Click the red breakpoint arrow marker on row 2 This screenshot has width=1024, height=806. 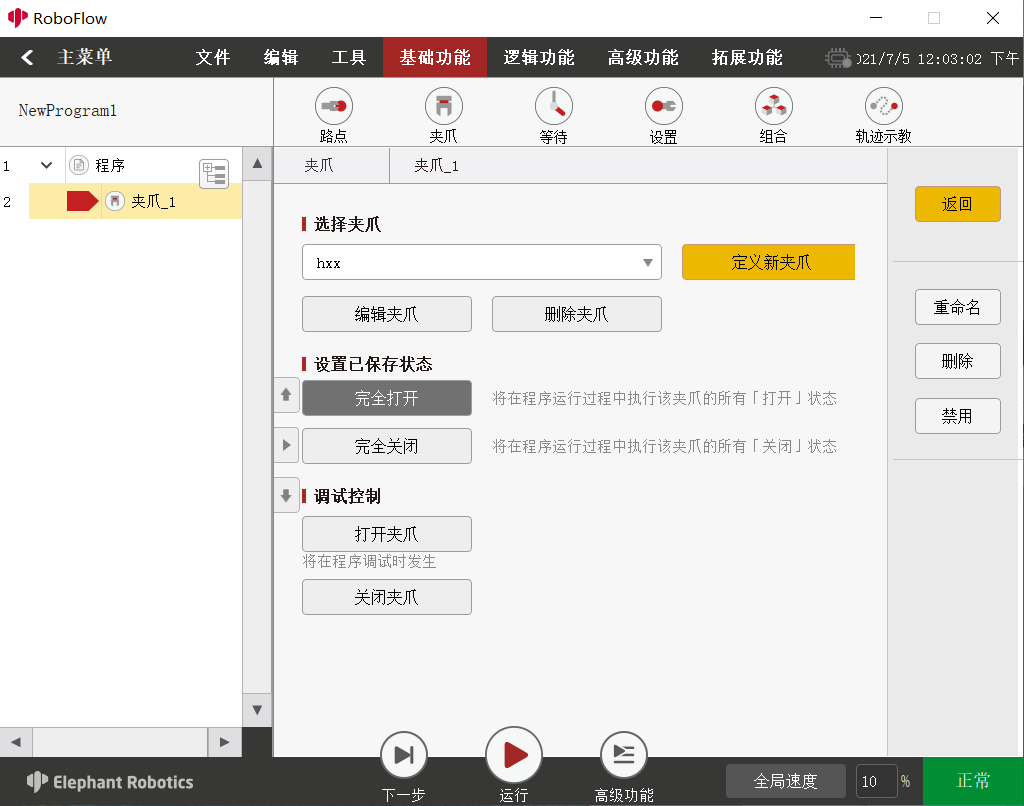[82, 201]
